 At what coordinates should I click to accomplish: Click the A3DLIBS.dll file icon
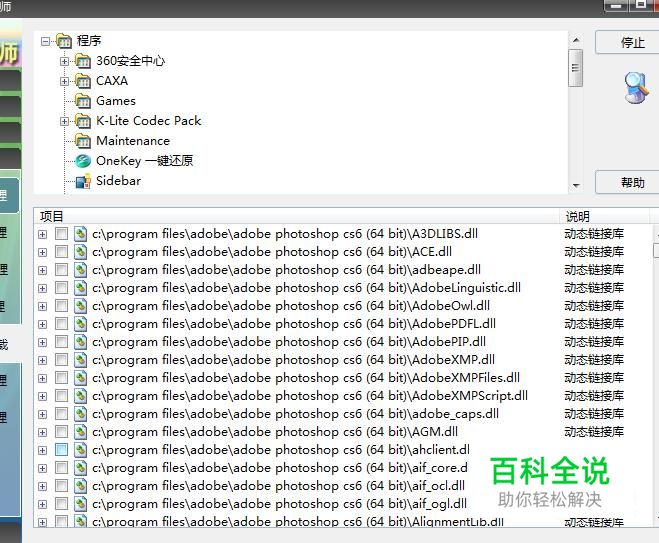click(x=80, y=234)
